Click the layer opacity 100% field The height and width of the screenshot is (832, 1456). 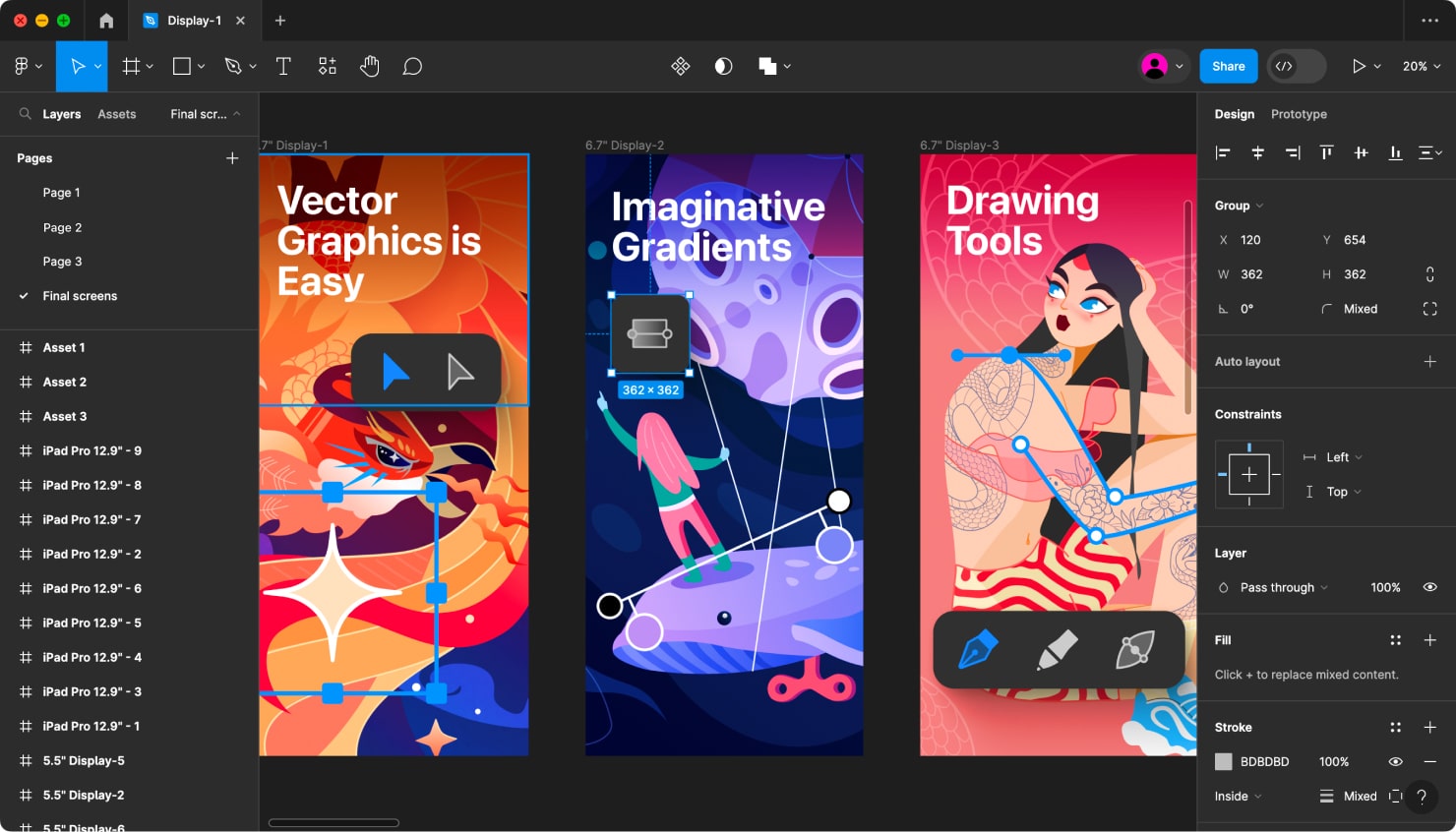pyautogui.click(x=1385, y=587)
